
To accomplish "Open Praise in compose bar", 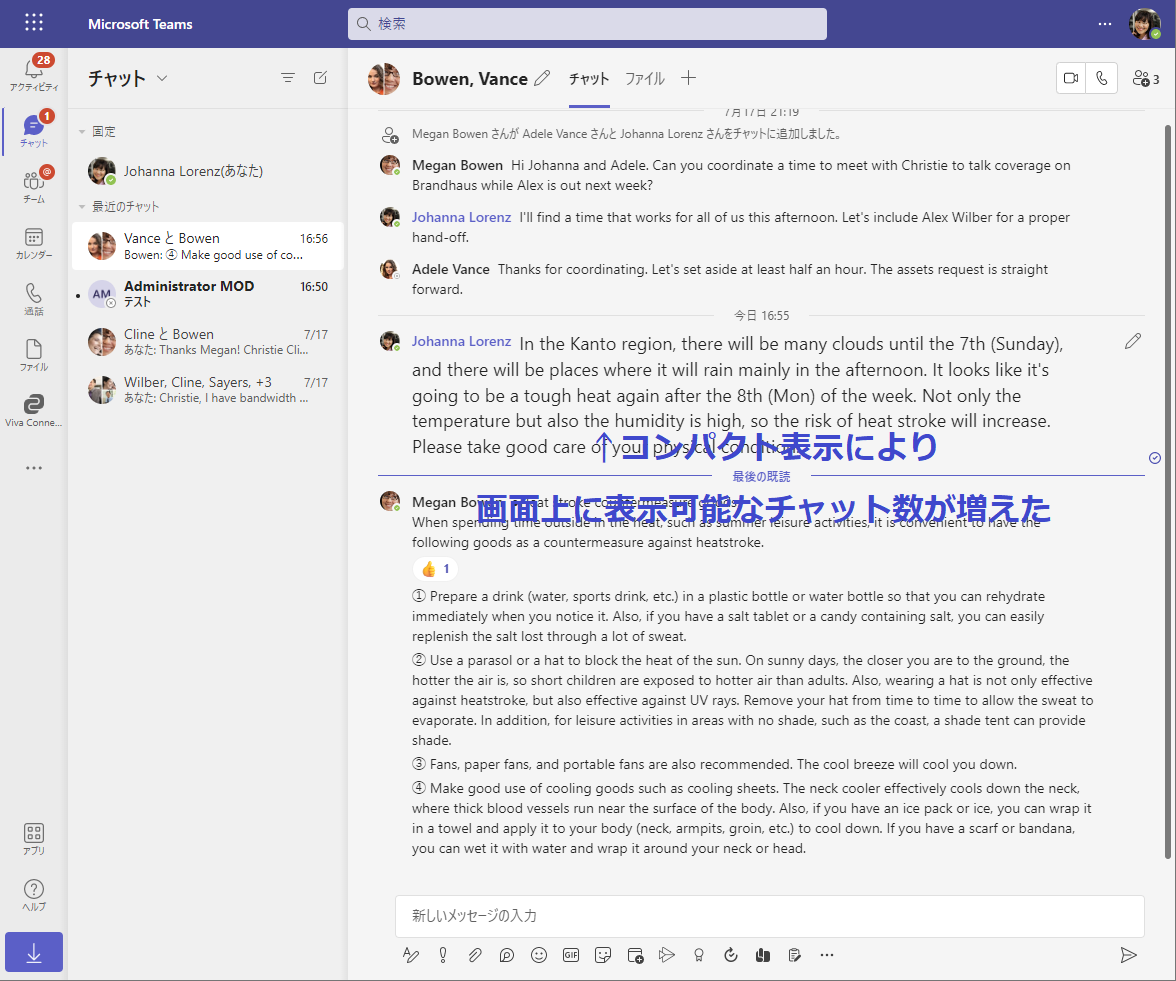I will (x=699, y=955).
